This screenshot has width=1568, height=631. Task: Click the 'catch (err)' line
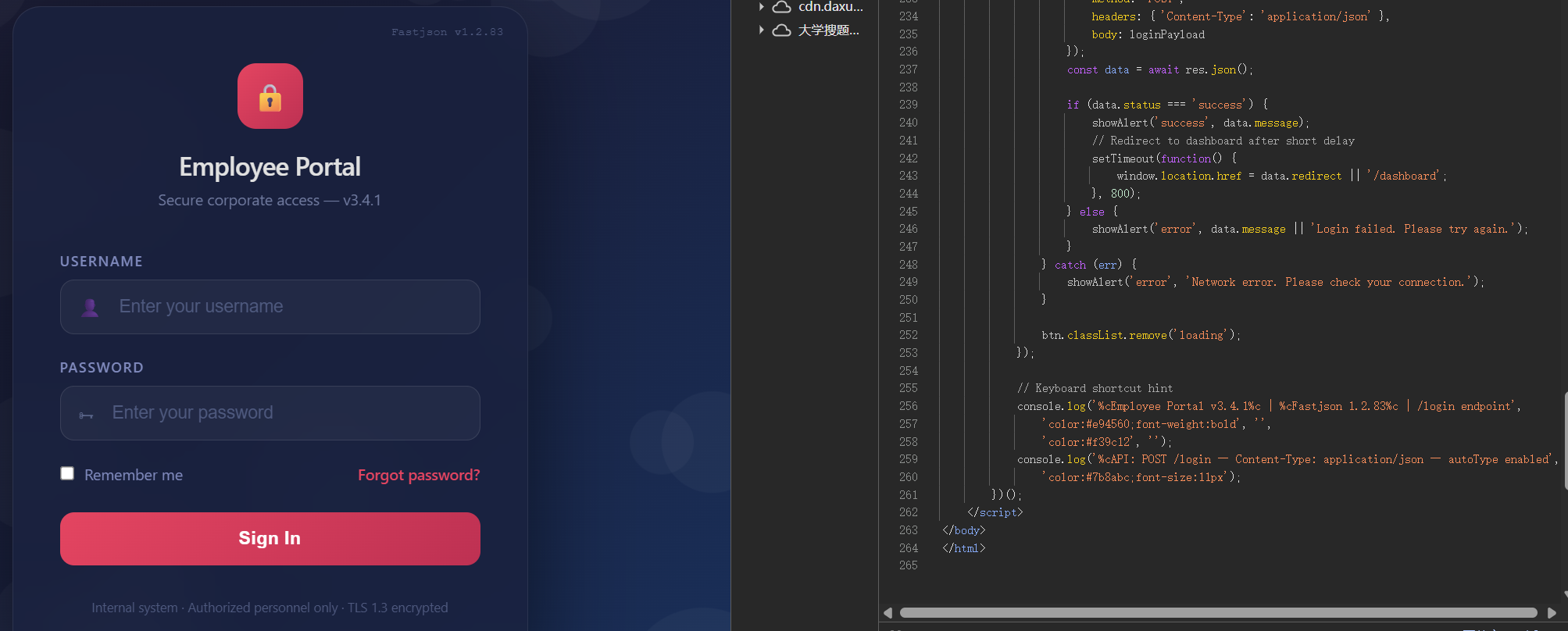[x=1089, y=265]
